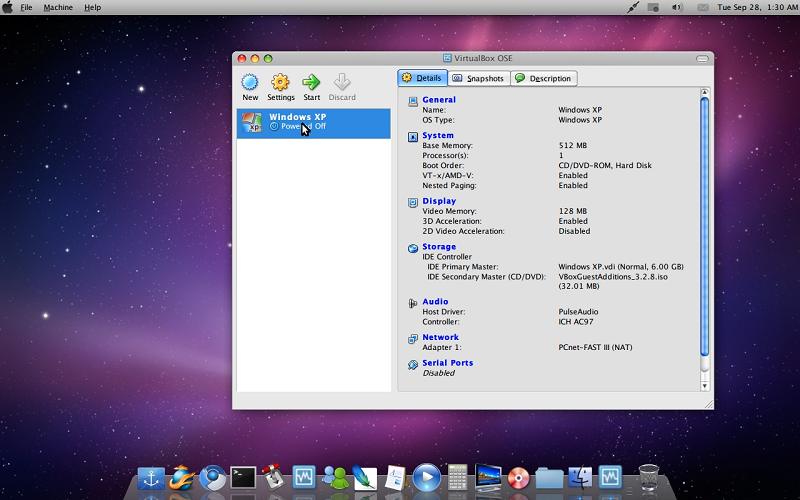Start the virtual machine with green arrow
Screen dimensions: 800x500
pyautogui.click(x=311, y=83)
